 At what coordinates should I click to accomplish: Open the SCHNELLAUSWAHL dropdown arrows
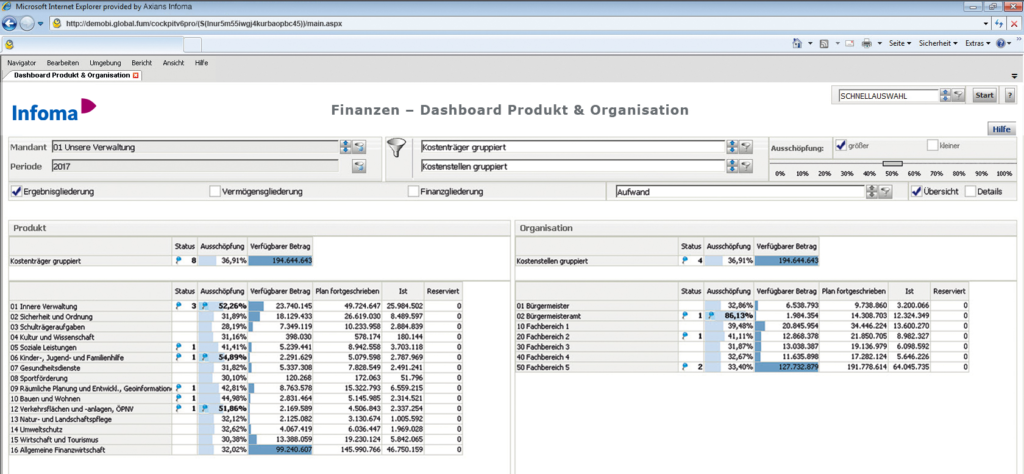[945, 95]
